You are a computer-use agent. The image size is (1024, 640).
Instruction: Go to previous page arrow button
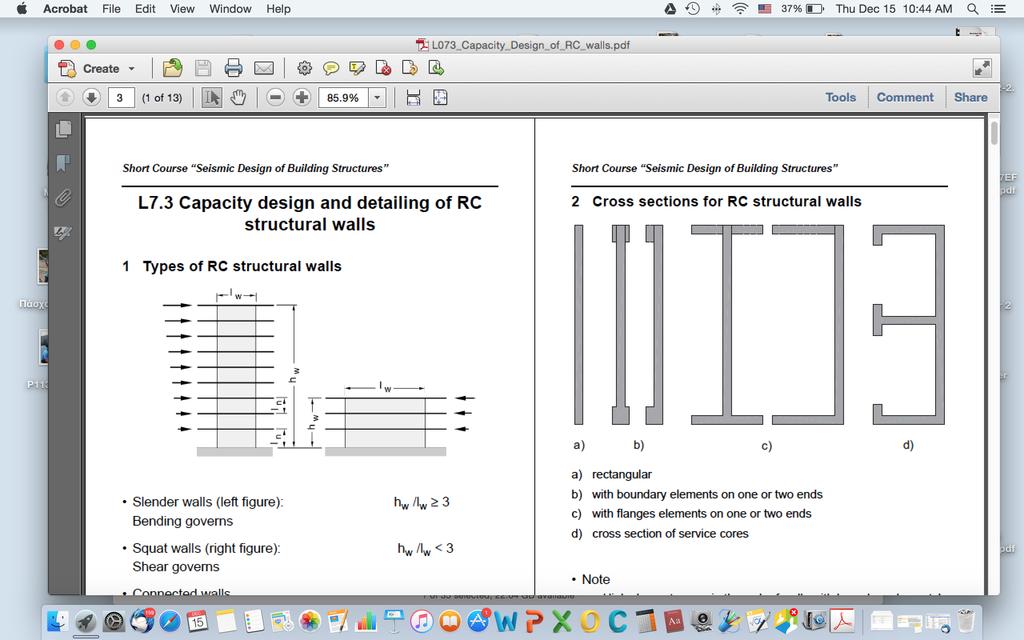(65, 97)
